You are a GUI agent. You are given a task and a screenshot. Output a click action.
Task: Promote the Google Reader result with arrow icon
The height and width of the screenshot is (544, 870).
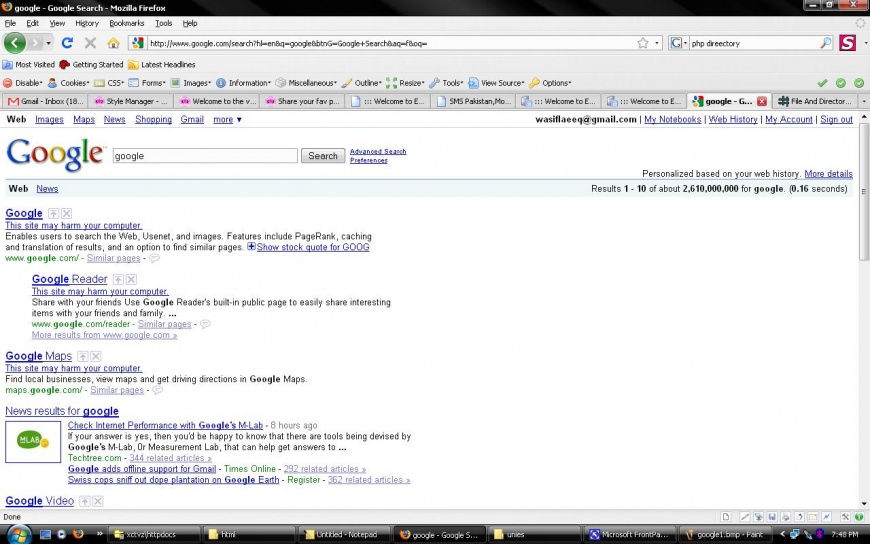pos(118,280)
